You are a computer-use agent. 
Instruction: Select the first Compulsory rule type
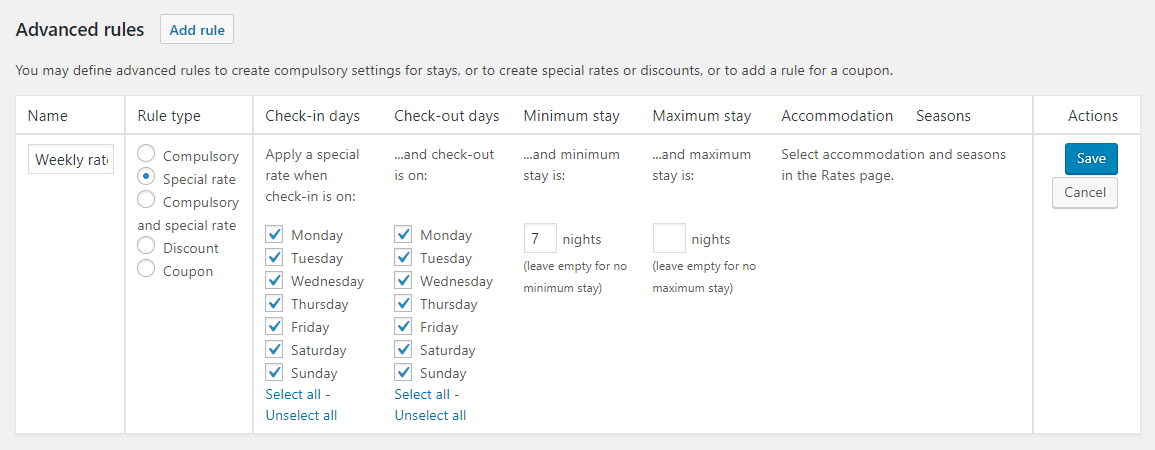pyautogui.click(x=146, y=155)
